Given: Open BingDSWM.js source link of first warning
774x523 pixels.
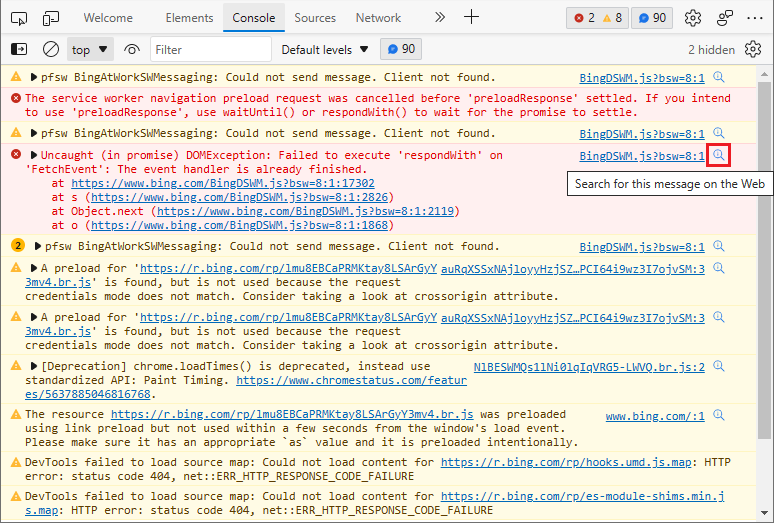Looking at the screenshot, I should (x=642, y=78).
